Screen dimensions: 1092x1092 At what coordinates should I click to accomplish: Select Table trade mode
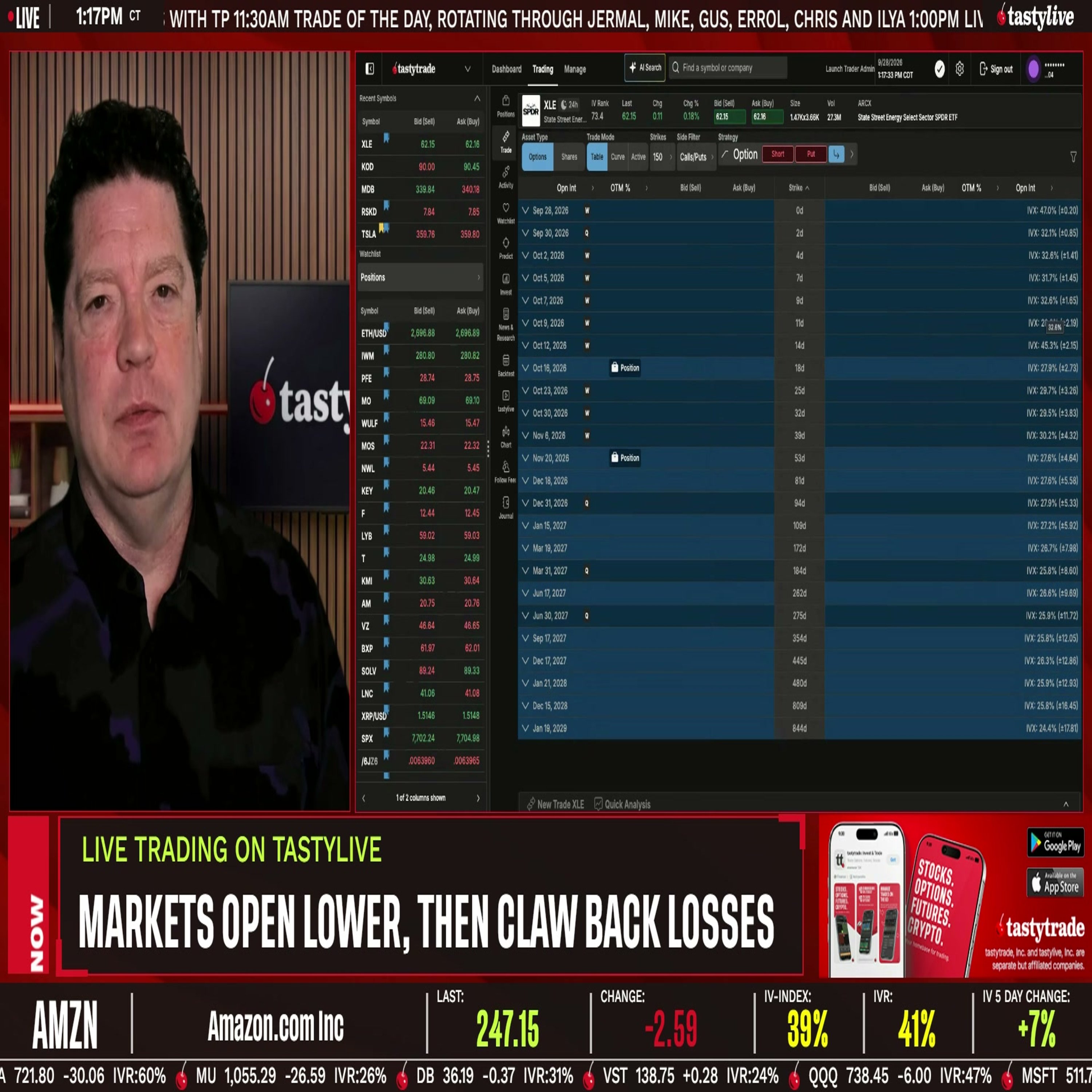pos(597,157)
